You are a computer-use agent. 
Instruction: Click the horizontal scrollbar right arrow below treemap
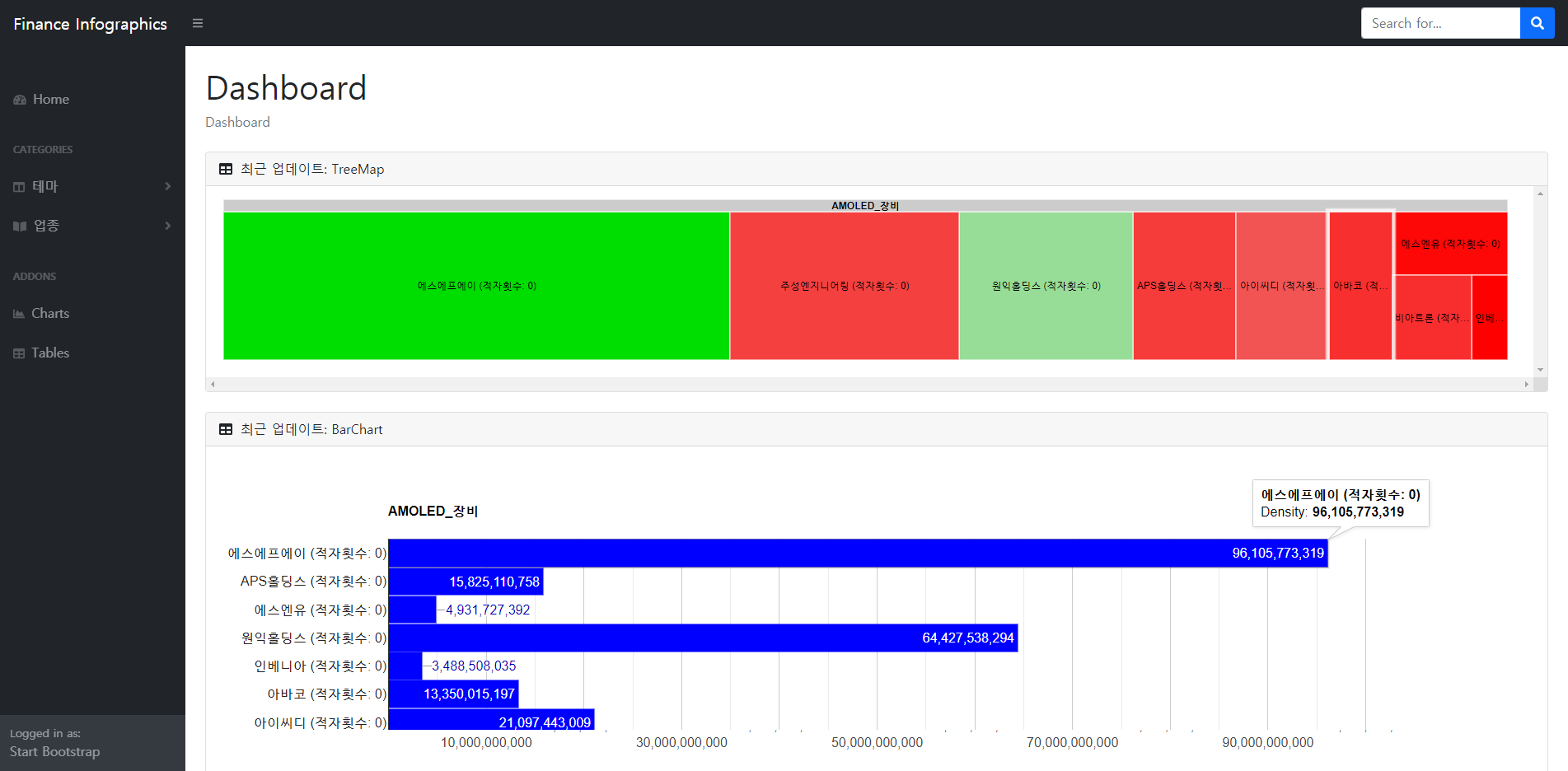pos(1526,383)
